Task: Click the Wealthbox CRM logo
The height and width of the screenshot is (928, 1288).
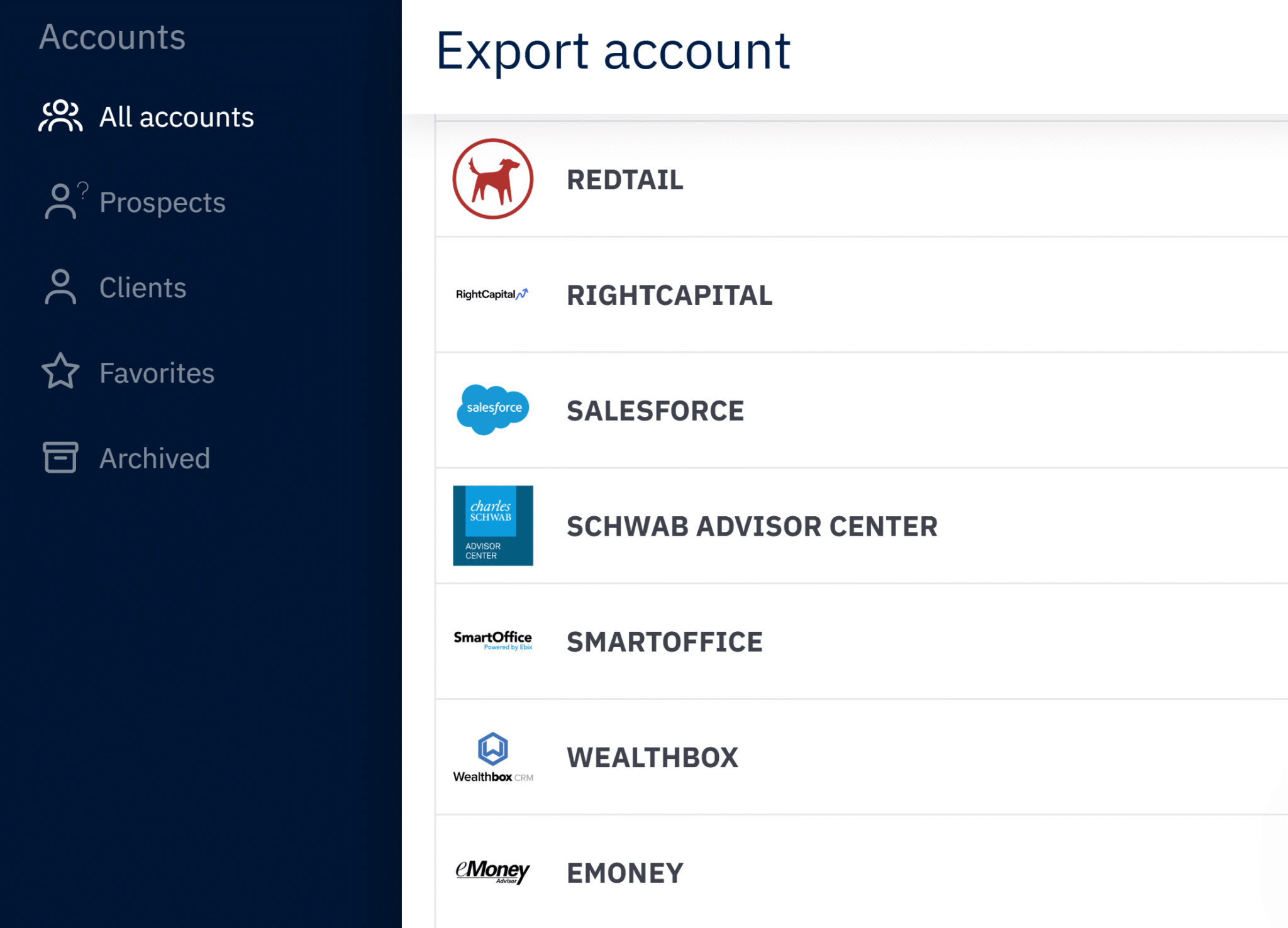Action: [x=493, y=757]
